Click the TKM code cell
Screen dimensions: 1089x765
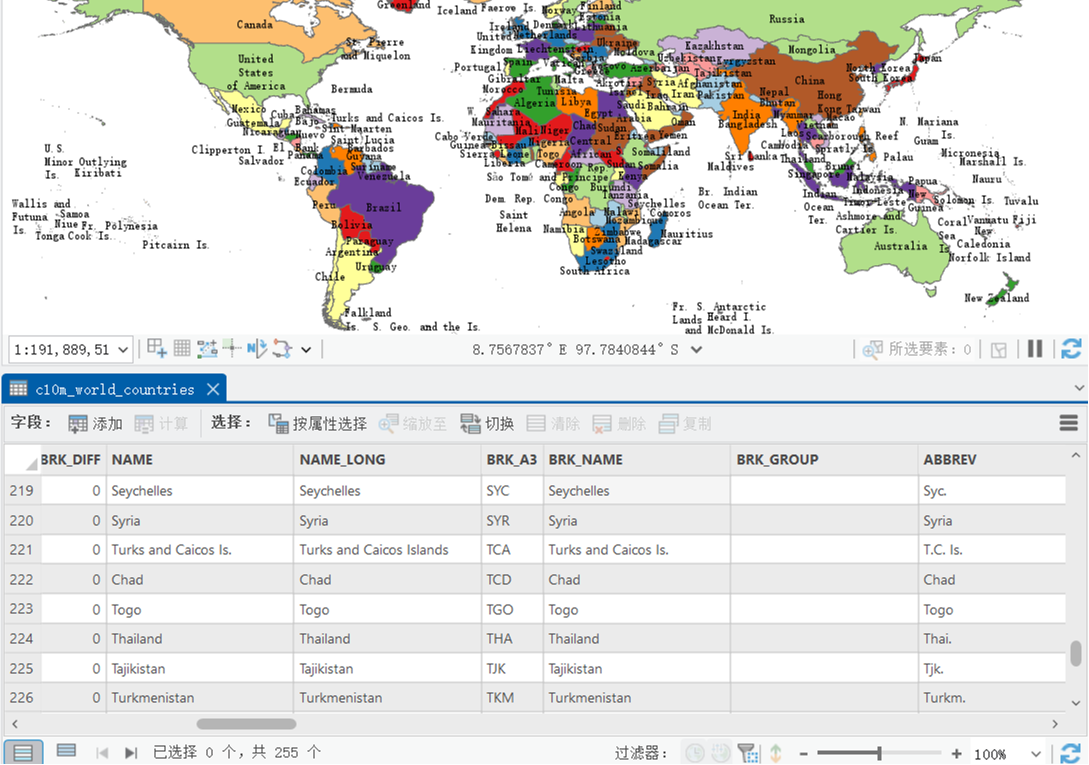[x=512, y=698]
